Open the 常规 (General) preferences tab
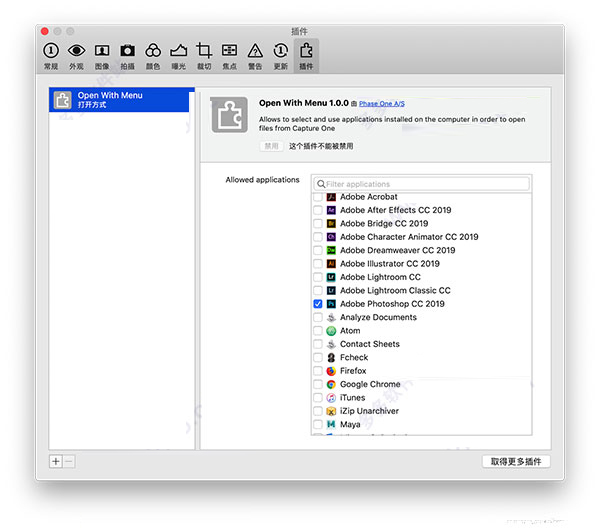600x528 pixels. point(51,56)
